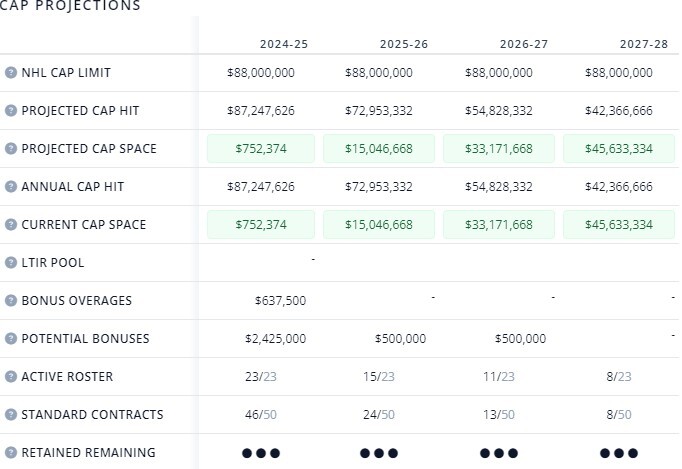The height and width of the screenshot is (469, 682).
Task: Click active roster 11/23 value
Action: [x=499, y=376]
